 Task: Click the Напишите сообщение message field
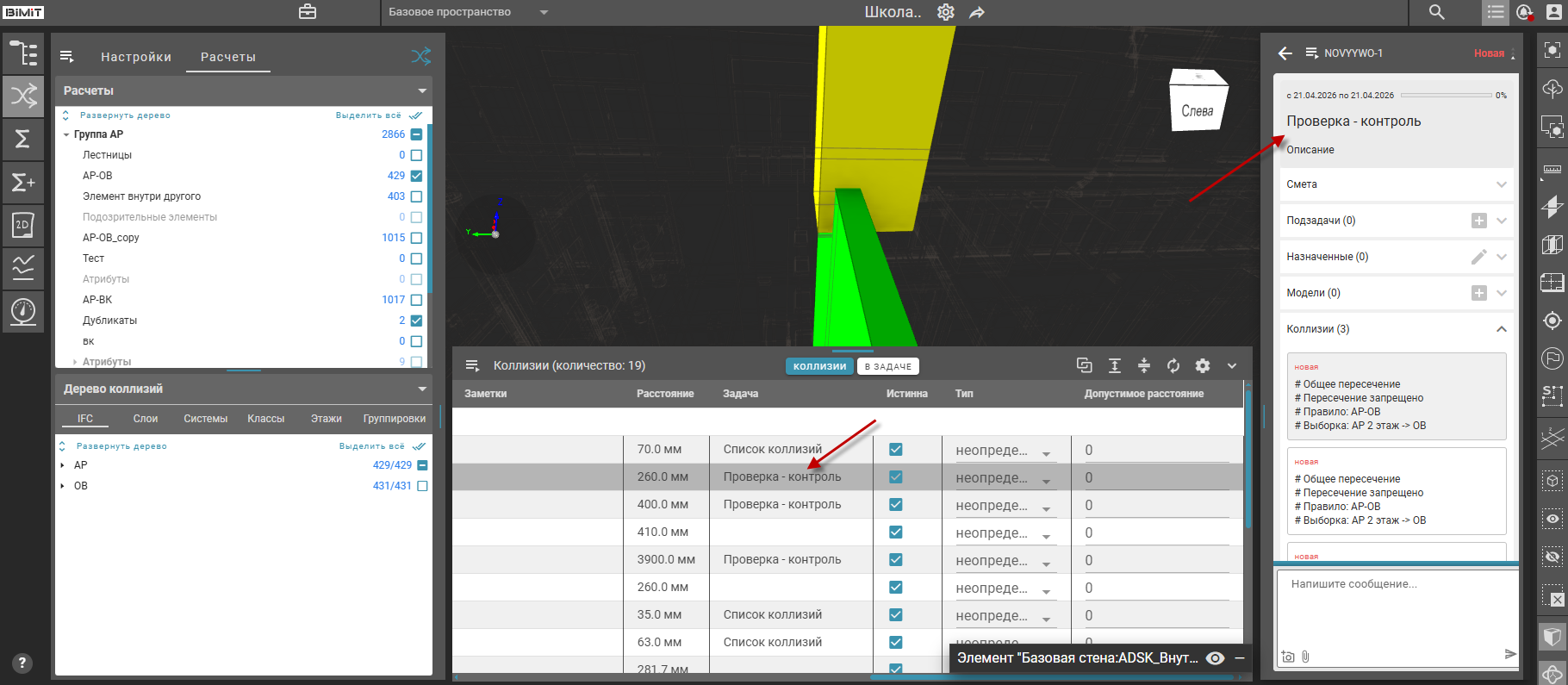(1396, 603)
